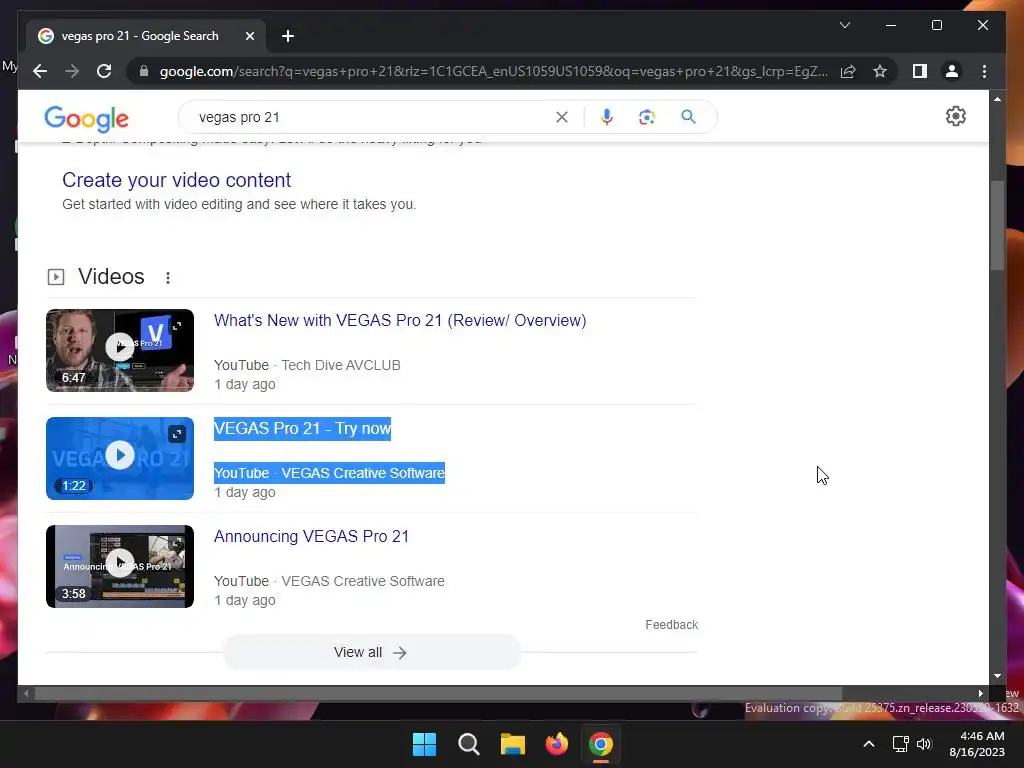Click the scroll down arrow
The width and height of the screenshot is (1024, 768).
coord(997,677)
